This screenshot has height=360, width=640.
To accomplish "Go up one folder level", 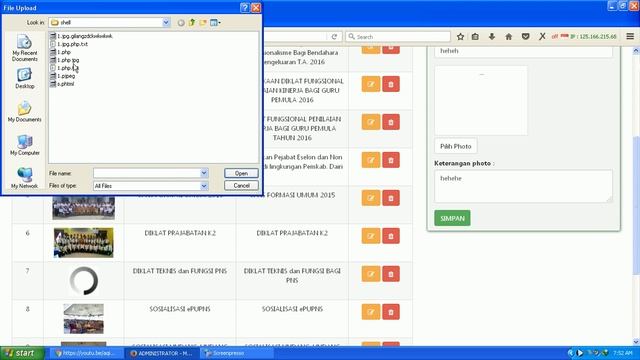I will (192, 23).
